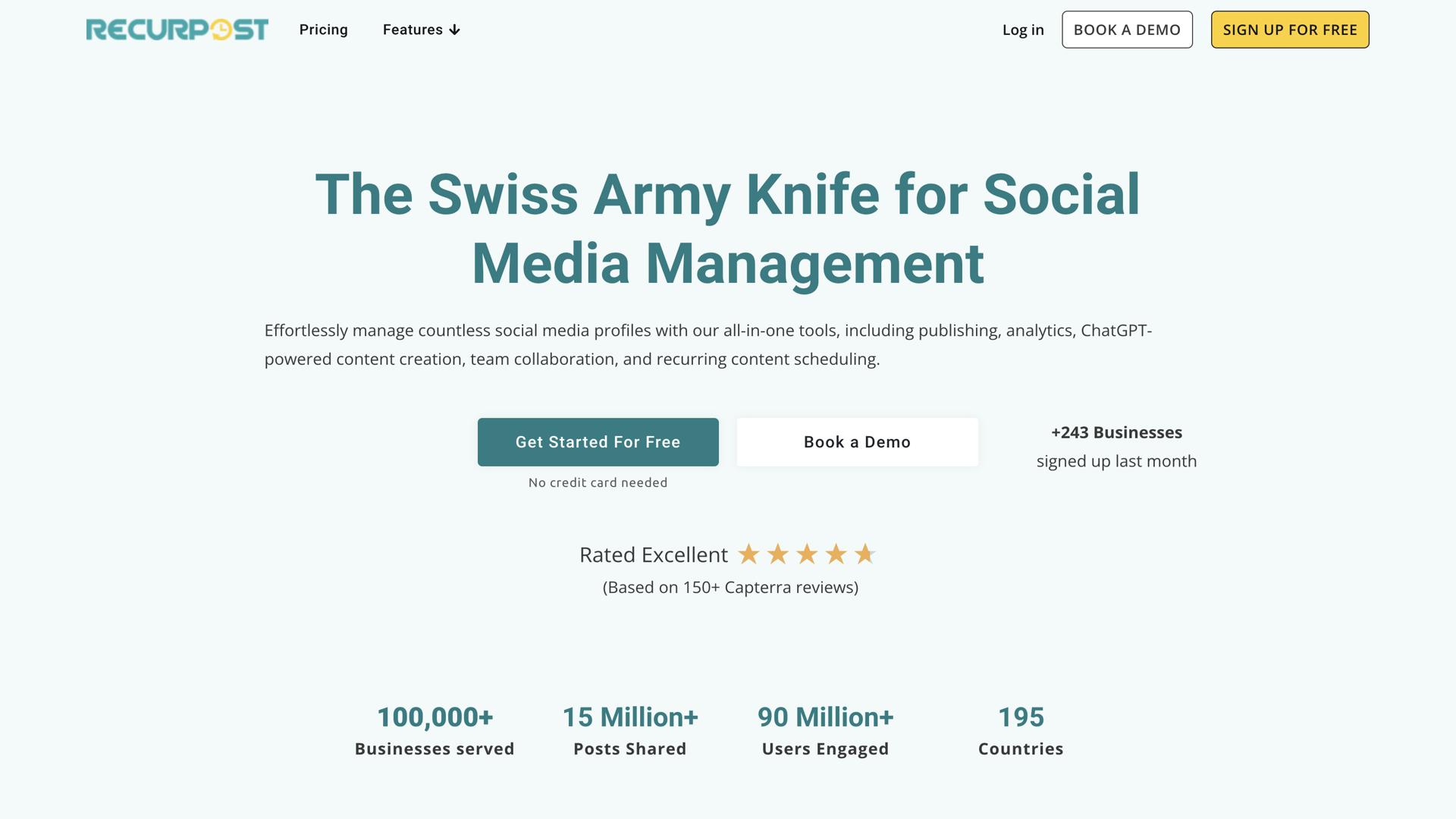Click the Capterra reviews text
1456x819 pixels.
coord(730,588)
